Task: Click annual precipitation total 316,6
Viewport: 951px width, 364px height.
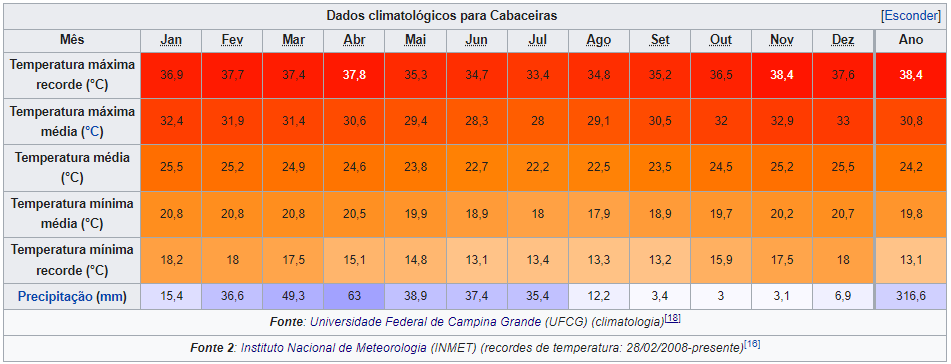Action: click(912, 297)
